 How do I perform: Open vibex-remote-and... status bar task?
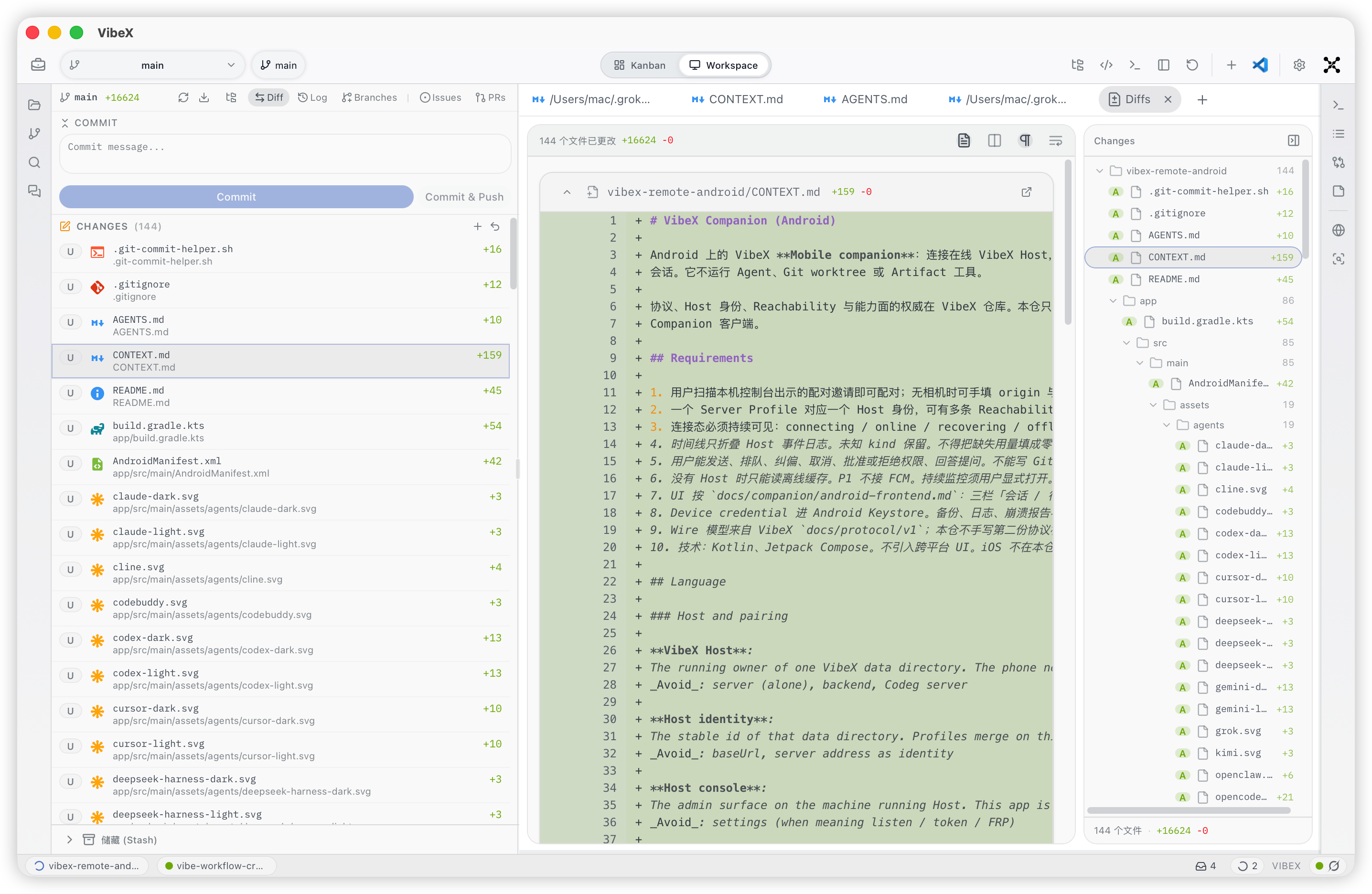click(87, 865)
